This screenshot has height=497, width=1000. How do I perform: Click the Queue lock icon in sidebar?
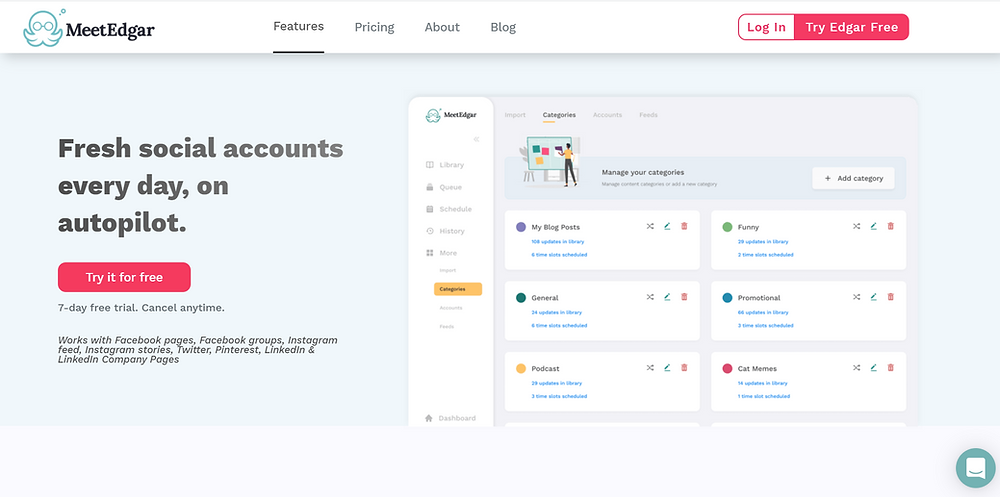pos(430,187)
